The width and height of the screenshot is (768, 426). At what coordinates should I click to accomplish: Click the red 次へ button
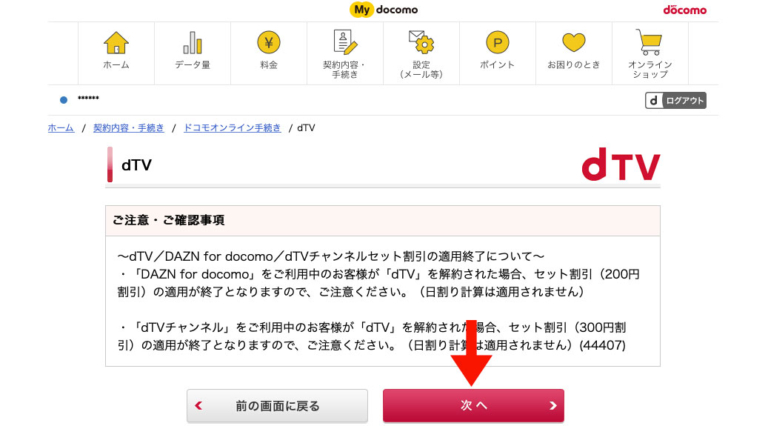pyautogui.click(x=473, y=405)
